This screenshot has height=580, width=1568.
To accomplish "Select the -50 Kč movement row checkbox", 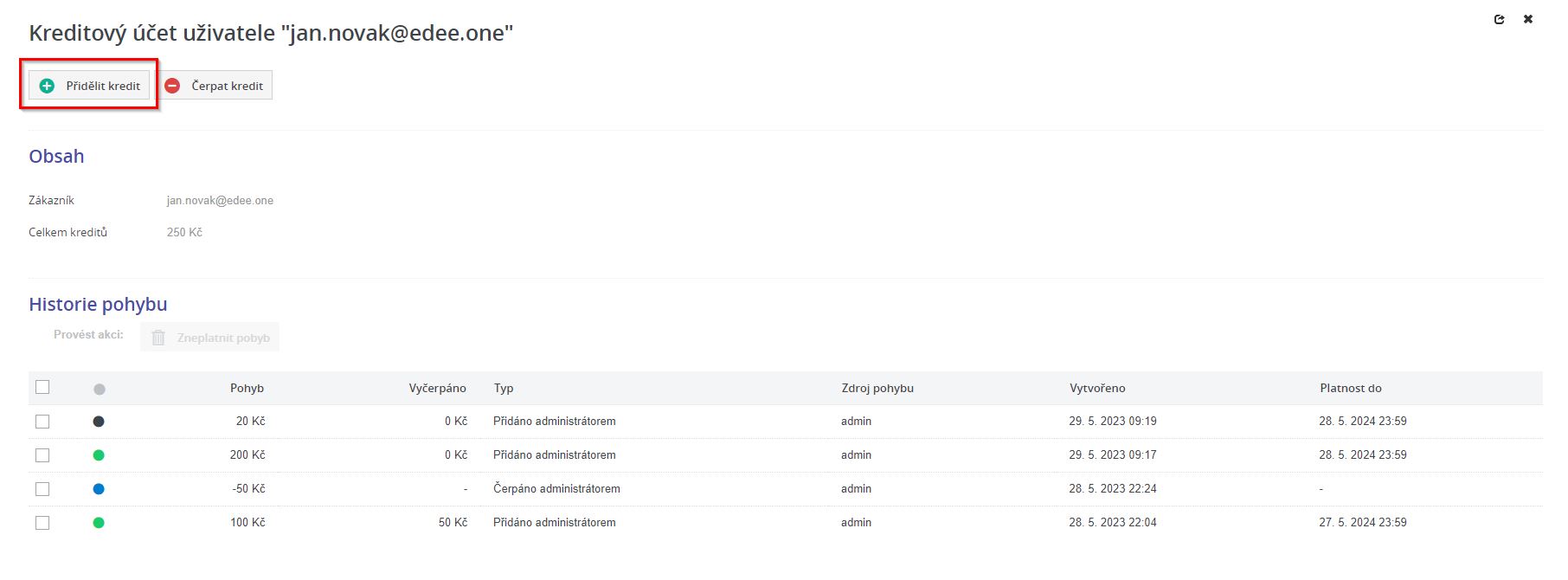I will [x=42, y=489].
